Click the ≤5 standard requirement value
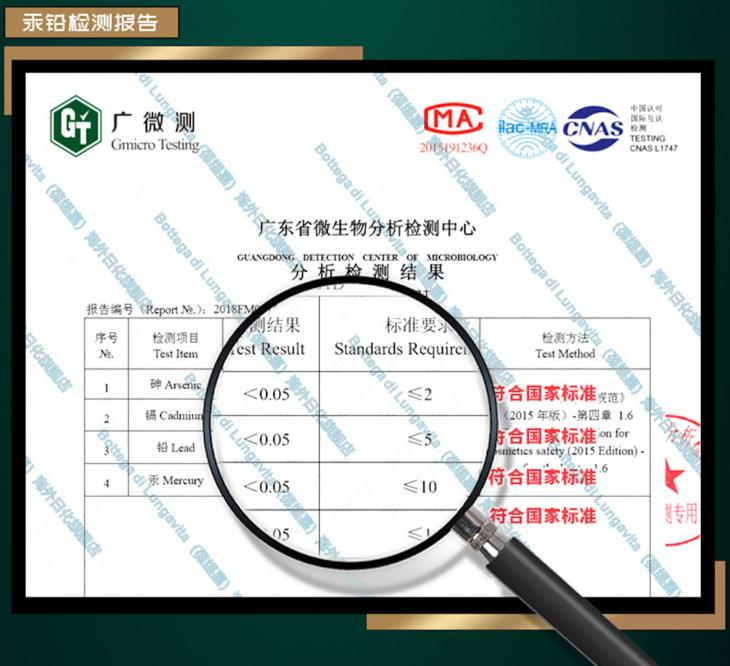 420,439
